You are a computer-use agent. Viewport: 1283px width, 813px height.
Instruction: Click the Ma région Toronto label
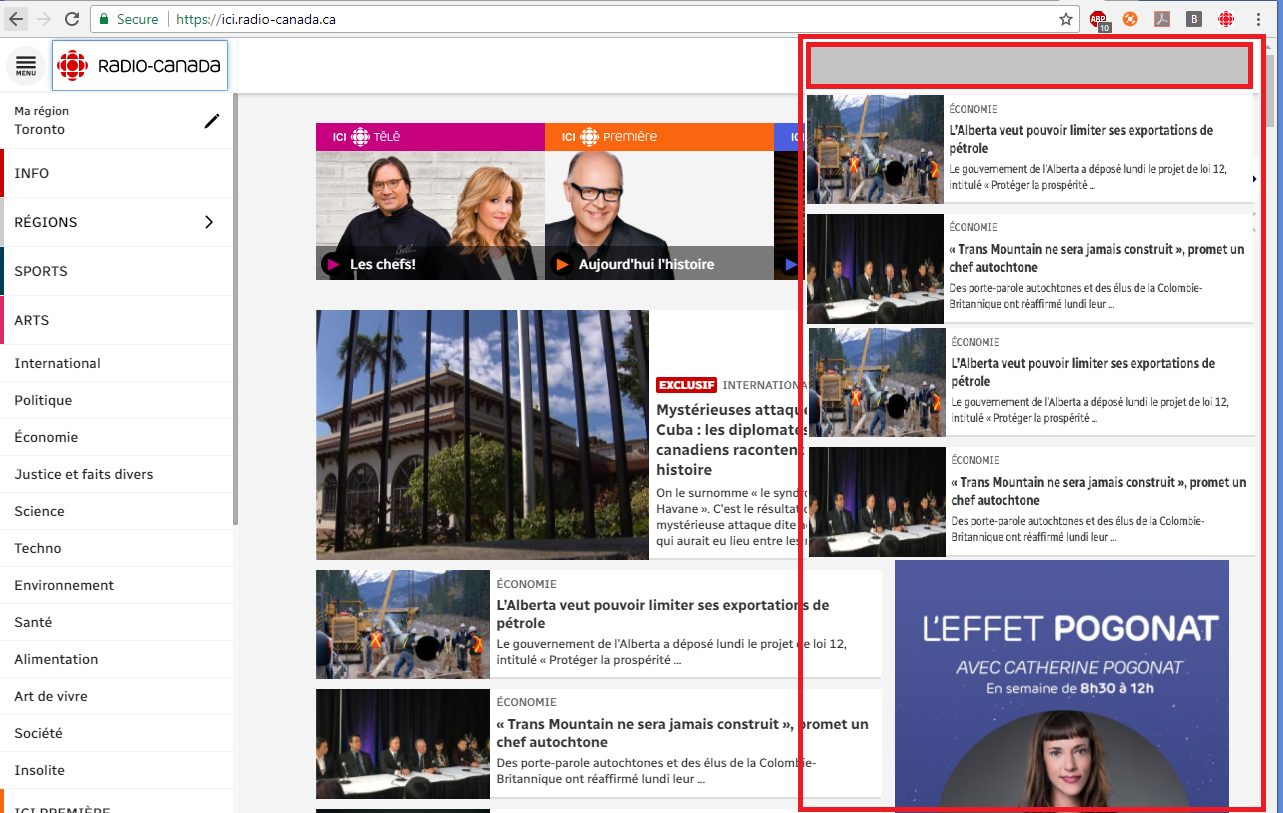click(41, 121)
